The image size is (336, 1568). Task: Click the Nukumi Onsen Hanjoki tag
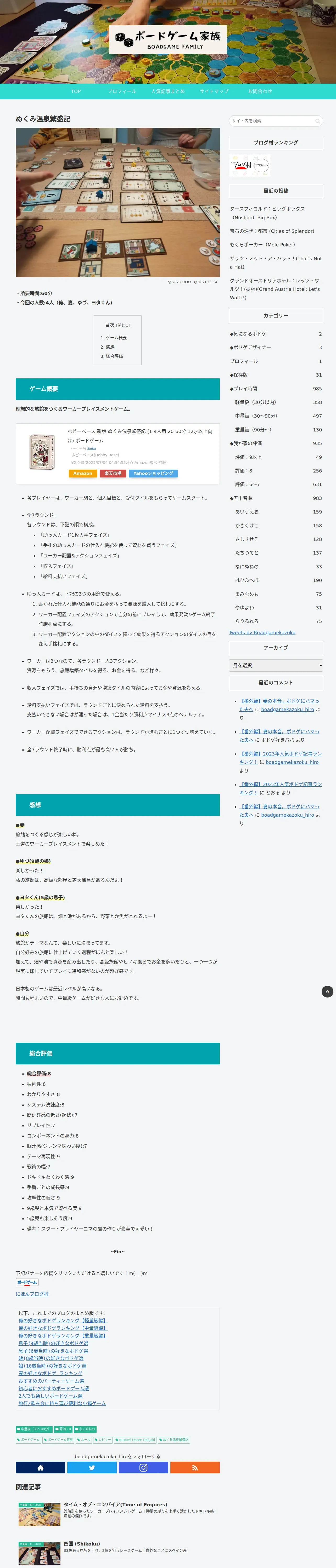click(x=135, y=1440)
